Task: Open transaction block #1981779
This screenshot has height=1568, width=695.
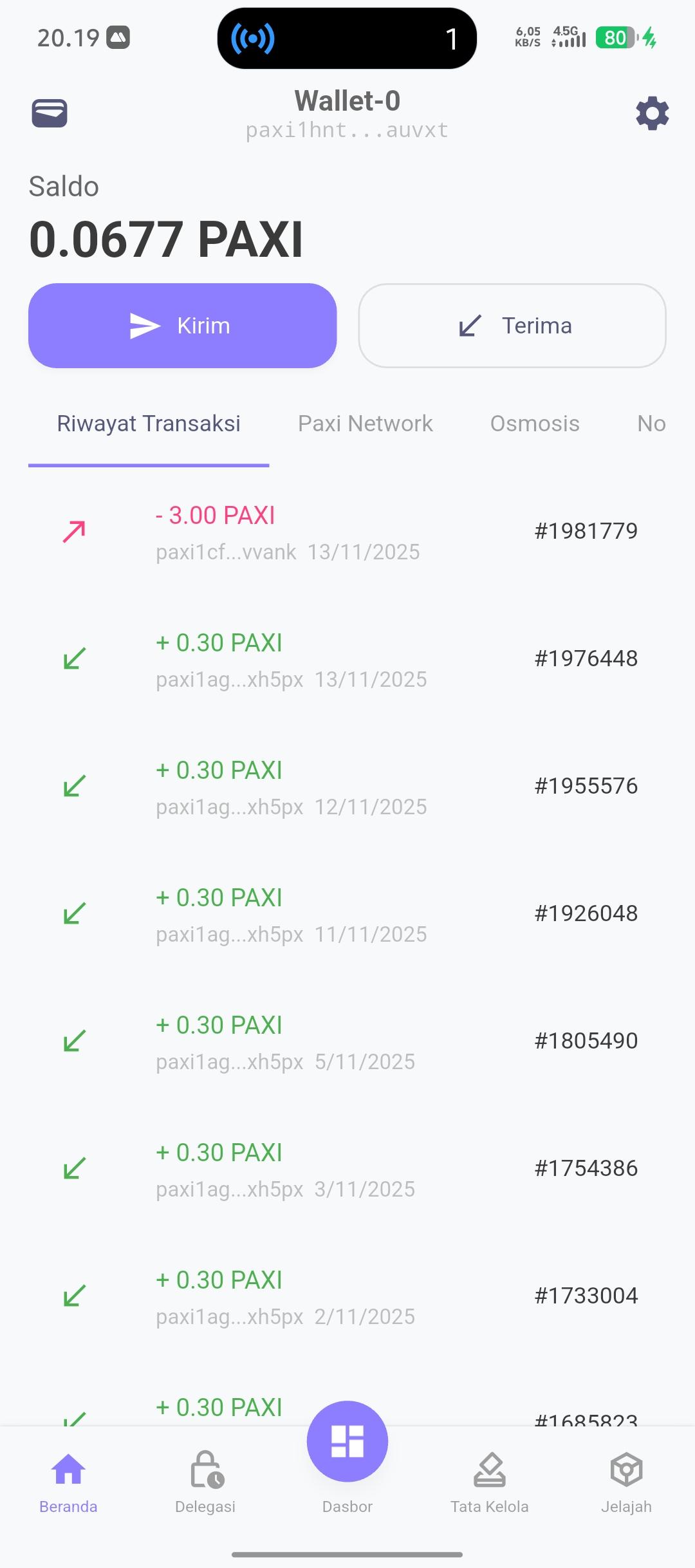Action: (586, 531)
